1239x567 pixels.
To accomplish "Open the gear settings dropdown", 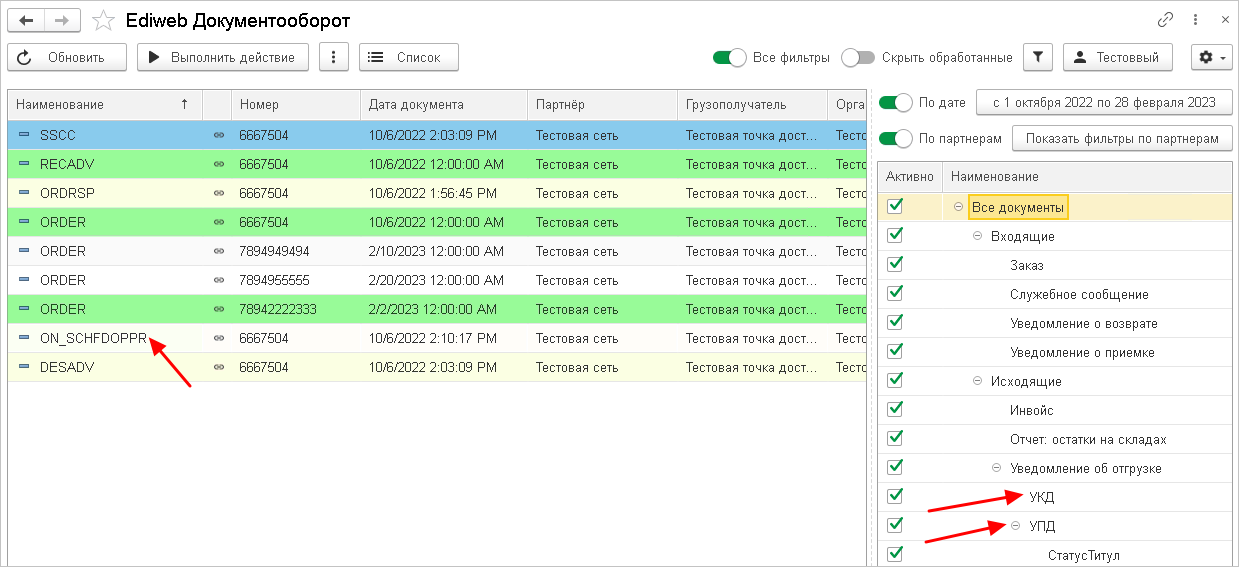I will coord(1211,58).
